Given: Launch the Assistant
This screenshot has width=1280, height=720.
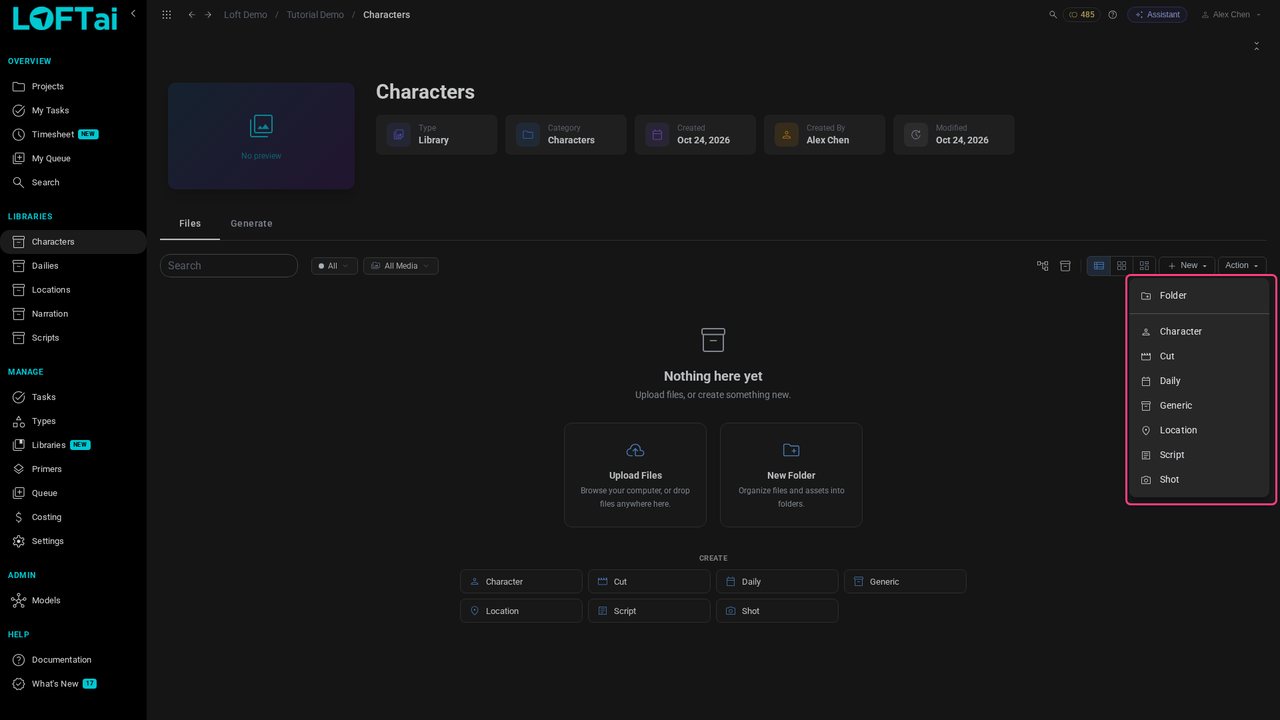Looking at the screenshot, I should [x=1157, y=15].
